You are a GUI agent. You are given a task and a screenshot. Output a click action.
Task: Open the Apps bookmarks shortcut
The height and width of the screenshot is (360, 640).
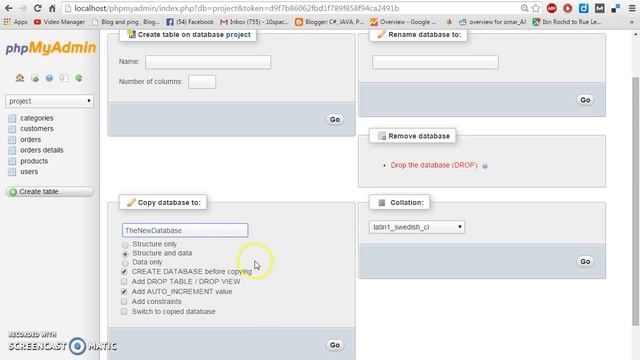click(x=15, y=22)
